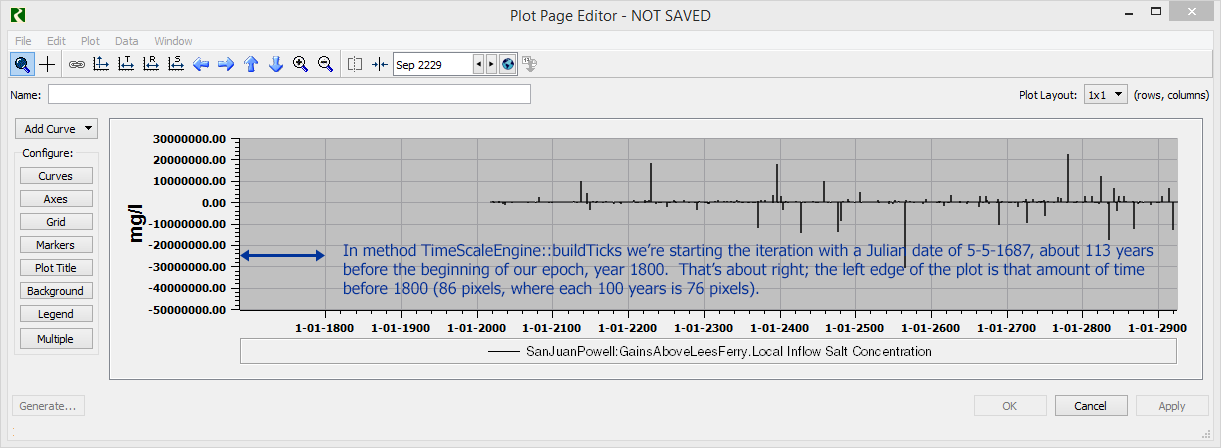Click the grayed-out icon after globe
1221x448 pixels.
(530, 64)
